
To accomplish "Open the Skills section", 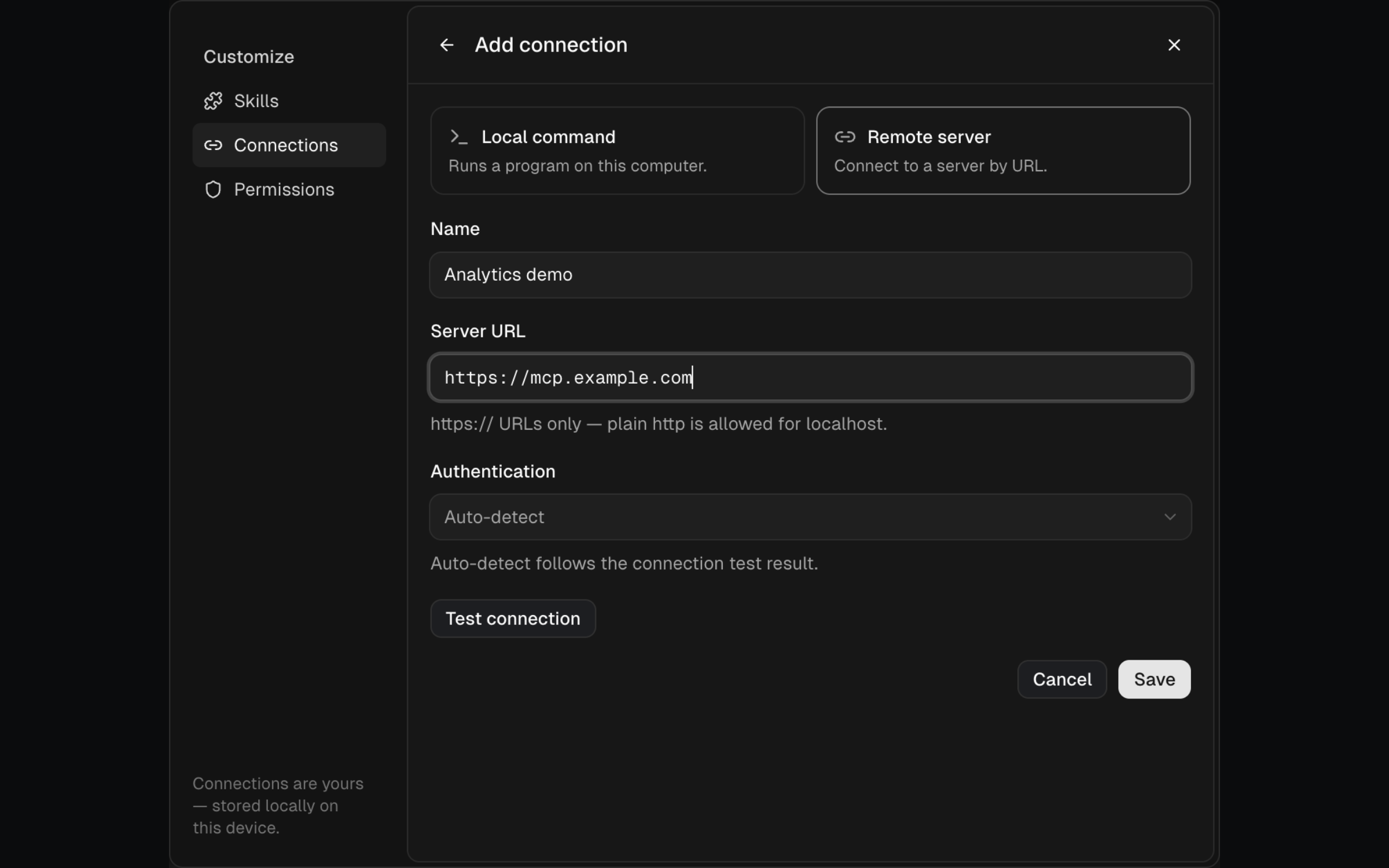I will [289, 101].
